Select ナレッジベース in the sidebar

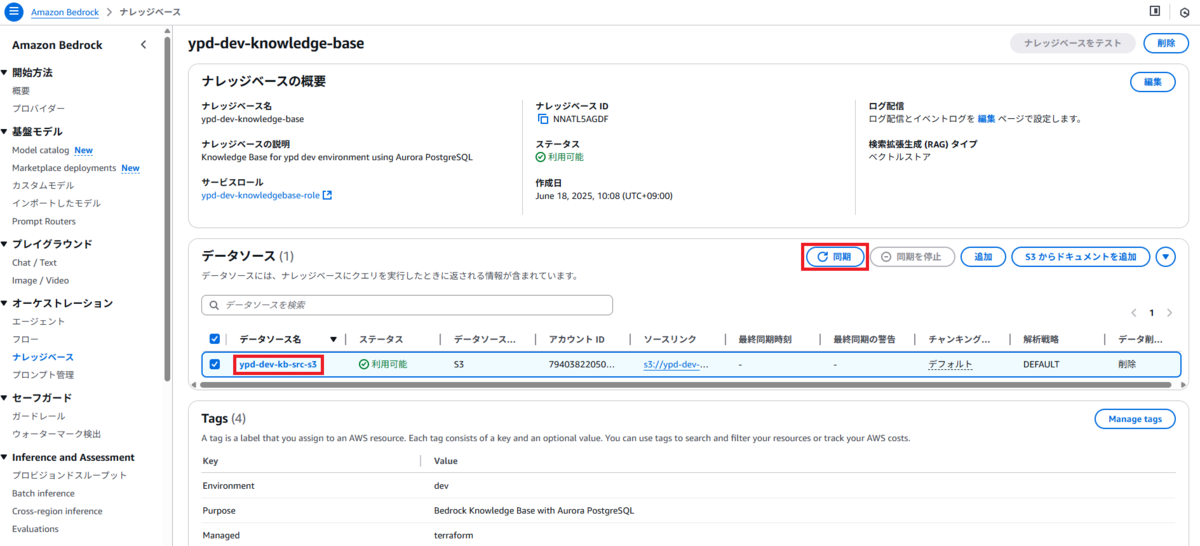point(42,357)
